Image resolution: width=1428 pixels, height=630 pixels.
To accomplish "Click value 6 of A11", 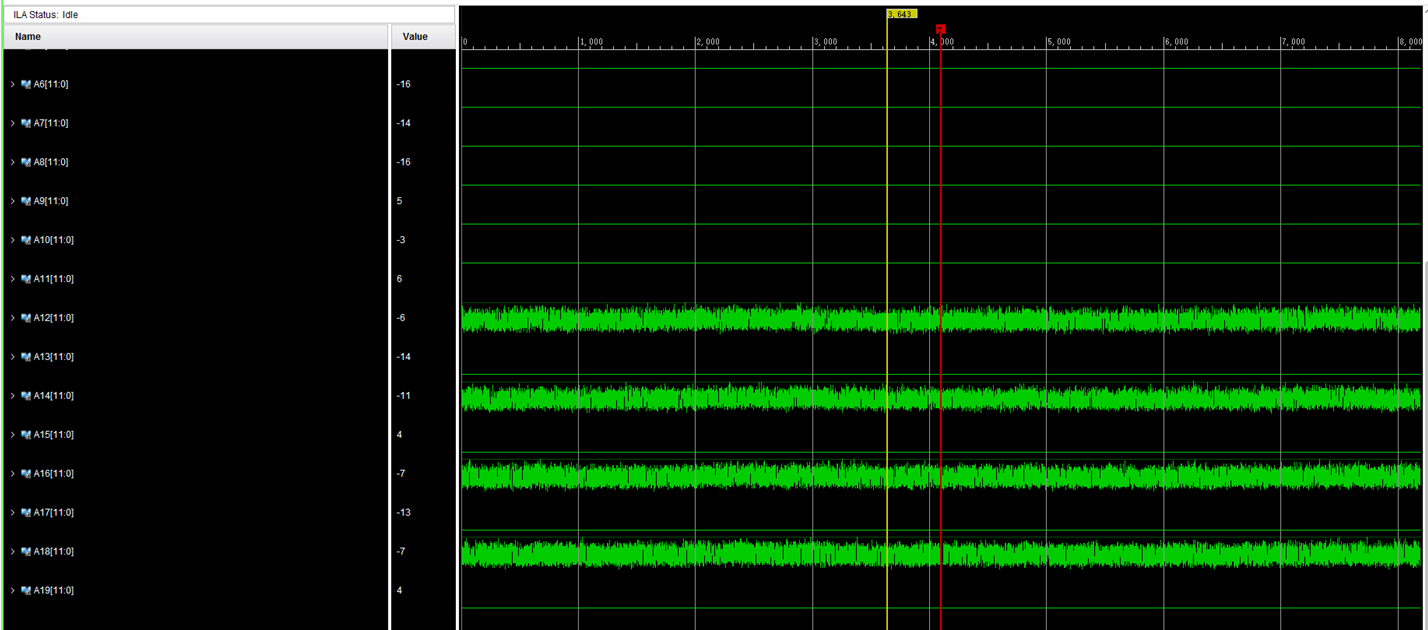I will tap(400, 280).
